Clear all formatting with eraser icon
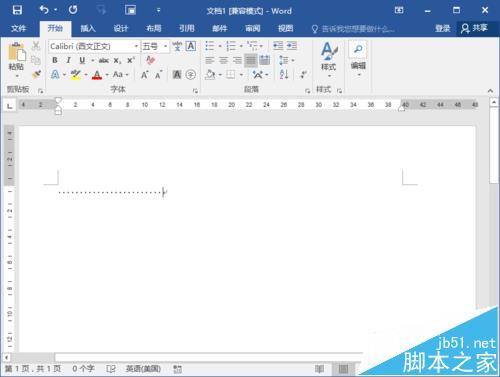Viewport: 500px width, 377px height. coord(151,60)
